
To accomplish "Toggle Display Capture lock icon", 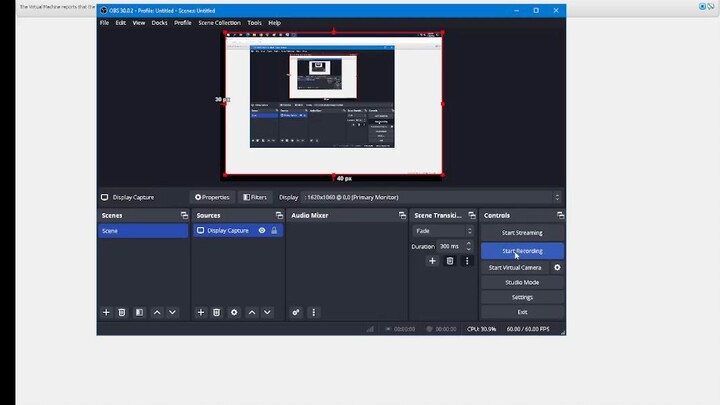I will 274,231.
